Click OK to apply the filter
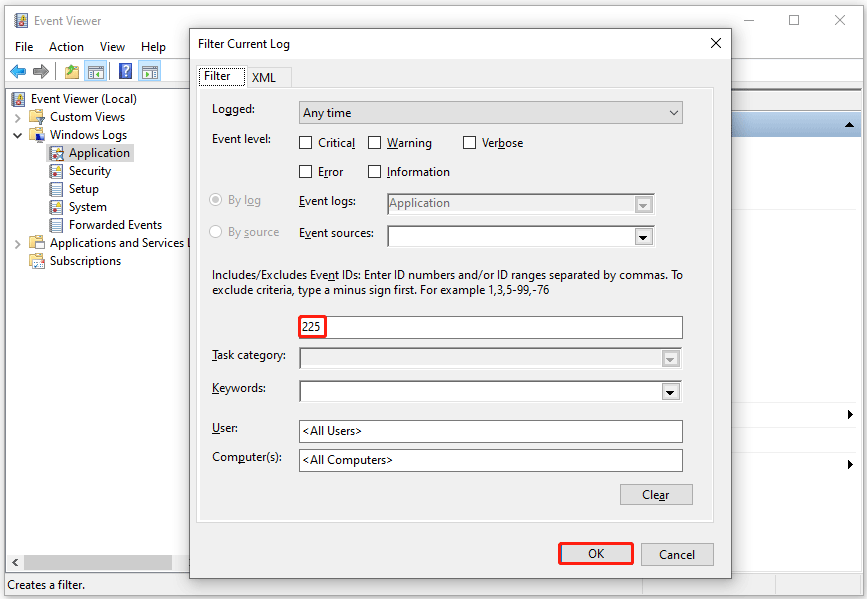Viewport: 867px width, 599px height. click(x=596, y=554)
